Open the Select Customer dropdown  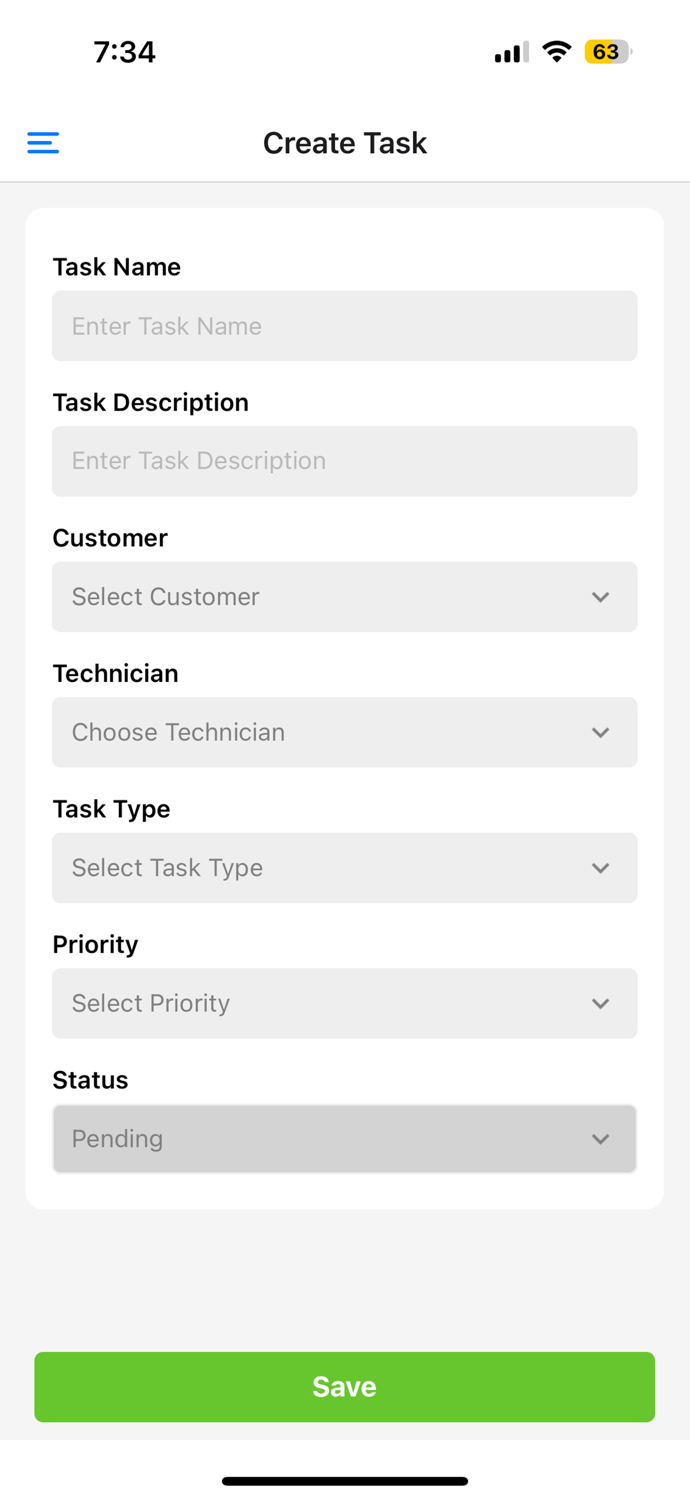(320, 597)
